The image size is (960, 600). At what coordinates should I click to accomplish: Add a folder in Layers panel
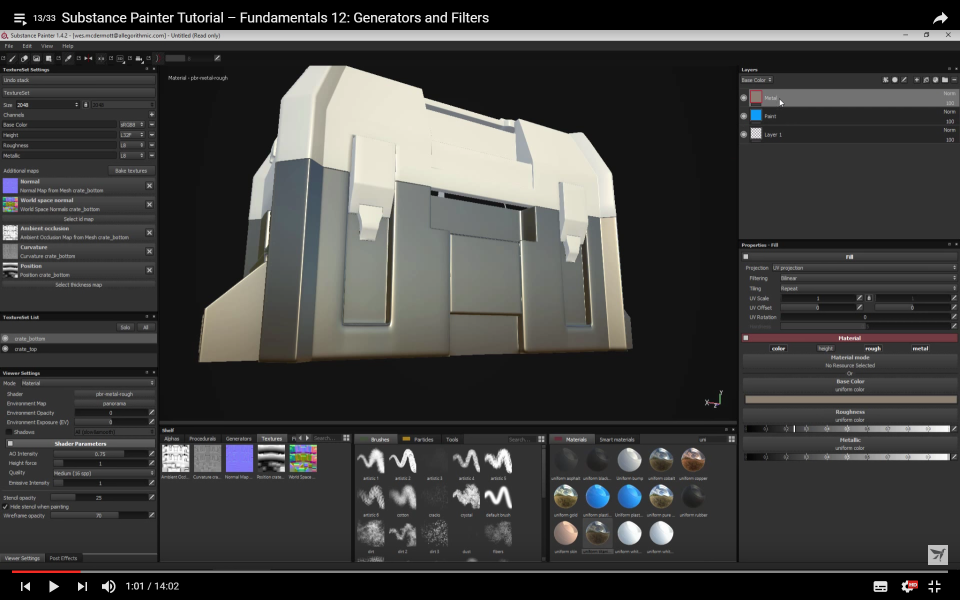945,80
